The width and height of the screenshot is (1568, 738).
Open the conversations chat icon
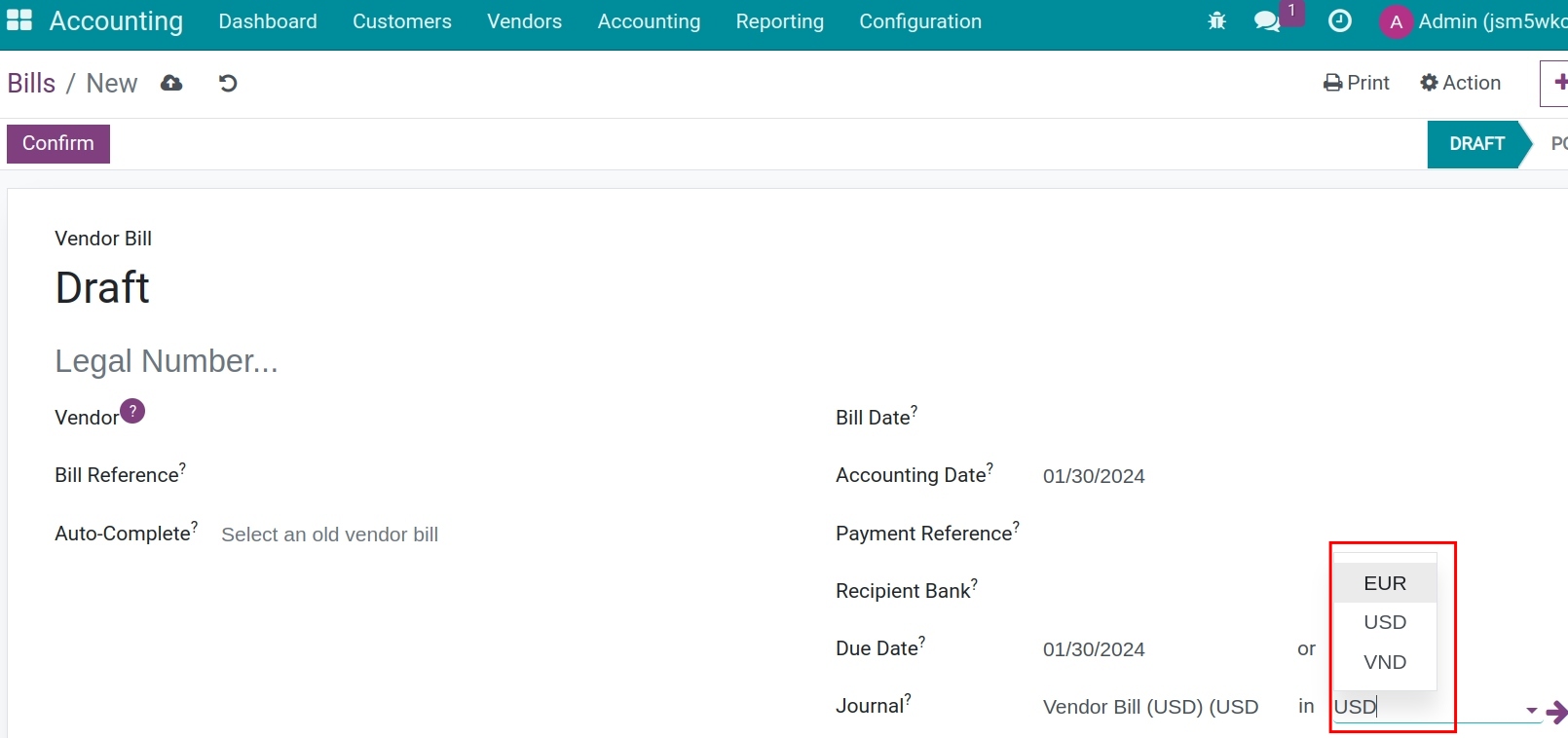[x=1267, y=21]
